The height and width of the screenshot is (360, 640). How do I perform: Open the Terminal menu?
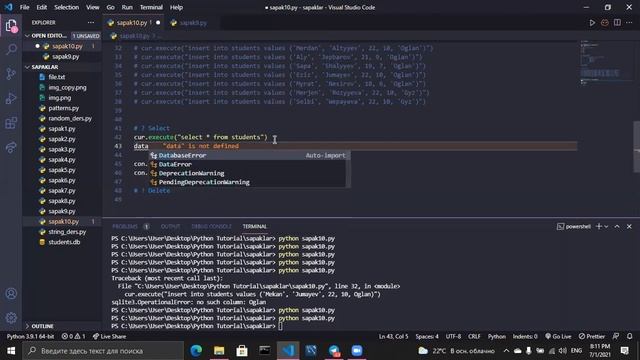pos(151,7)
